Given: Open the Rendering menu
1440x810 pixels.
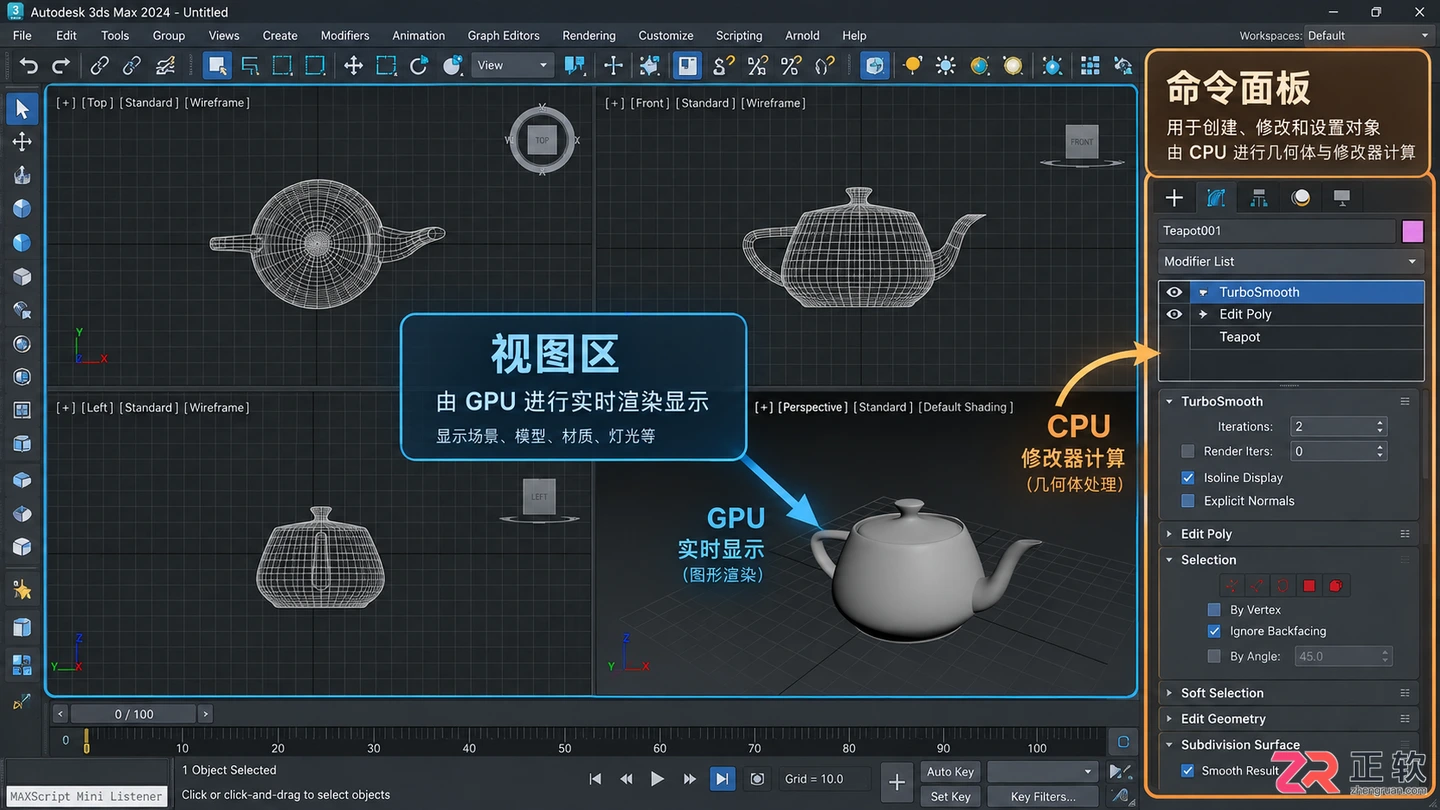Looking at the screenshot, I should (589, 35).
